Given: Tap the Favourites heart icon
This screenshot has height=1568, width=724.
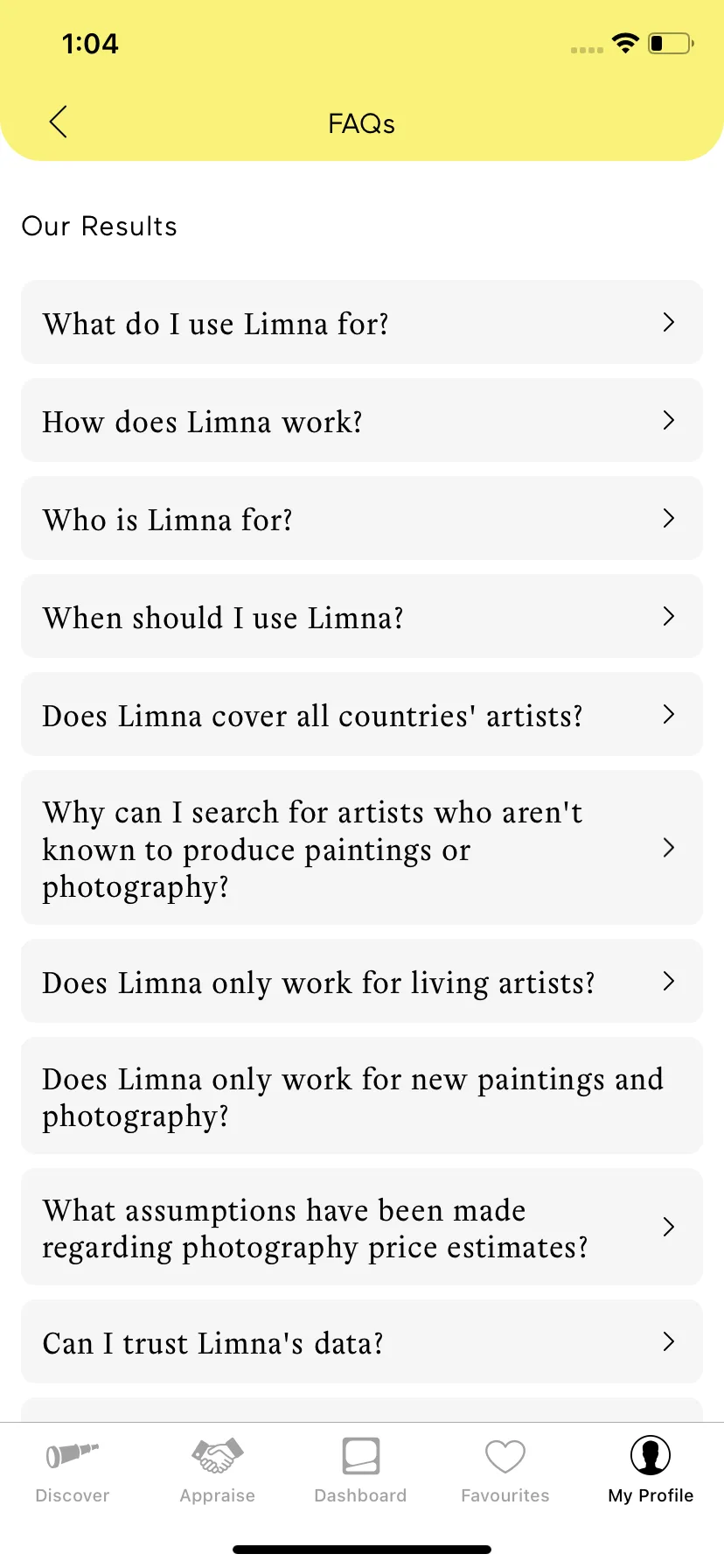Looking at the screenshot, I should pyautogui.click(x=505, y=1457).
